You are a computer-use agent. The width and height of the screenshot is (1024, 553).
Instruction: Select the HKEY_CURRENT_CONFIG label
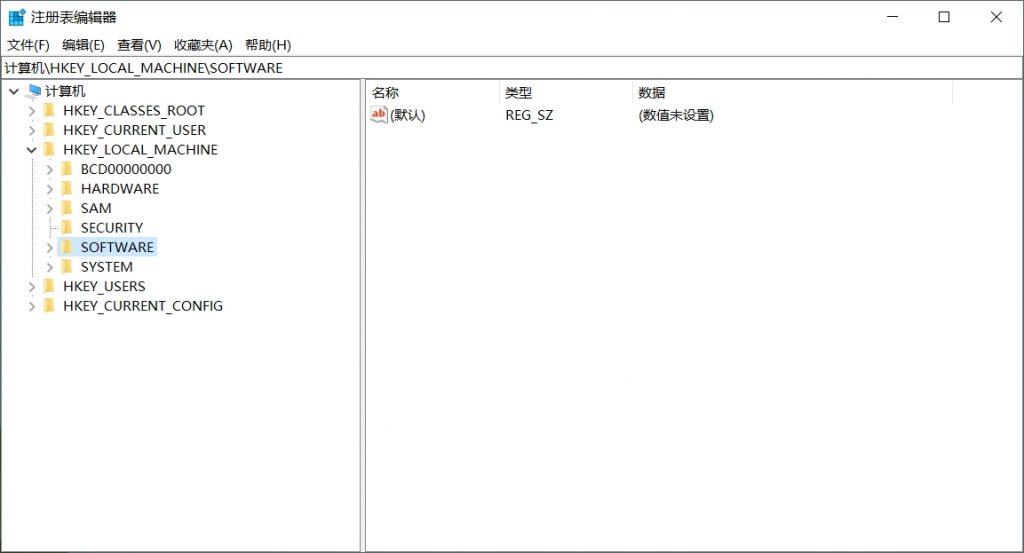pos(143,306)
